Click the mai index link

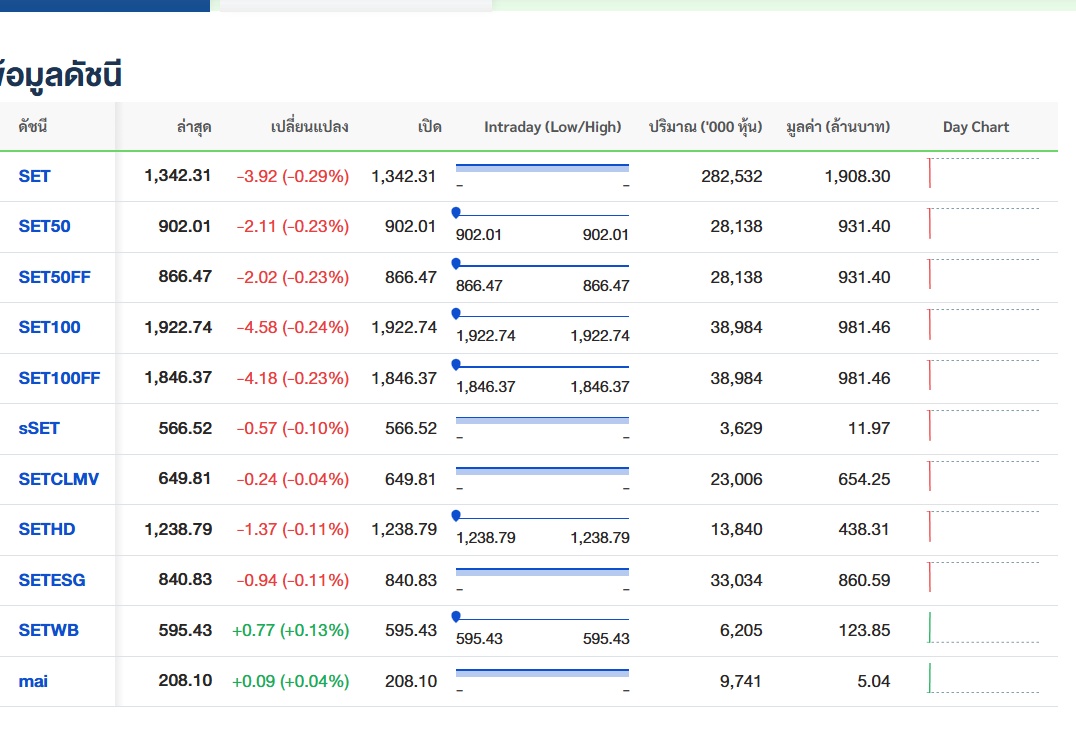point(33,681)
